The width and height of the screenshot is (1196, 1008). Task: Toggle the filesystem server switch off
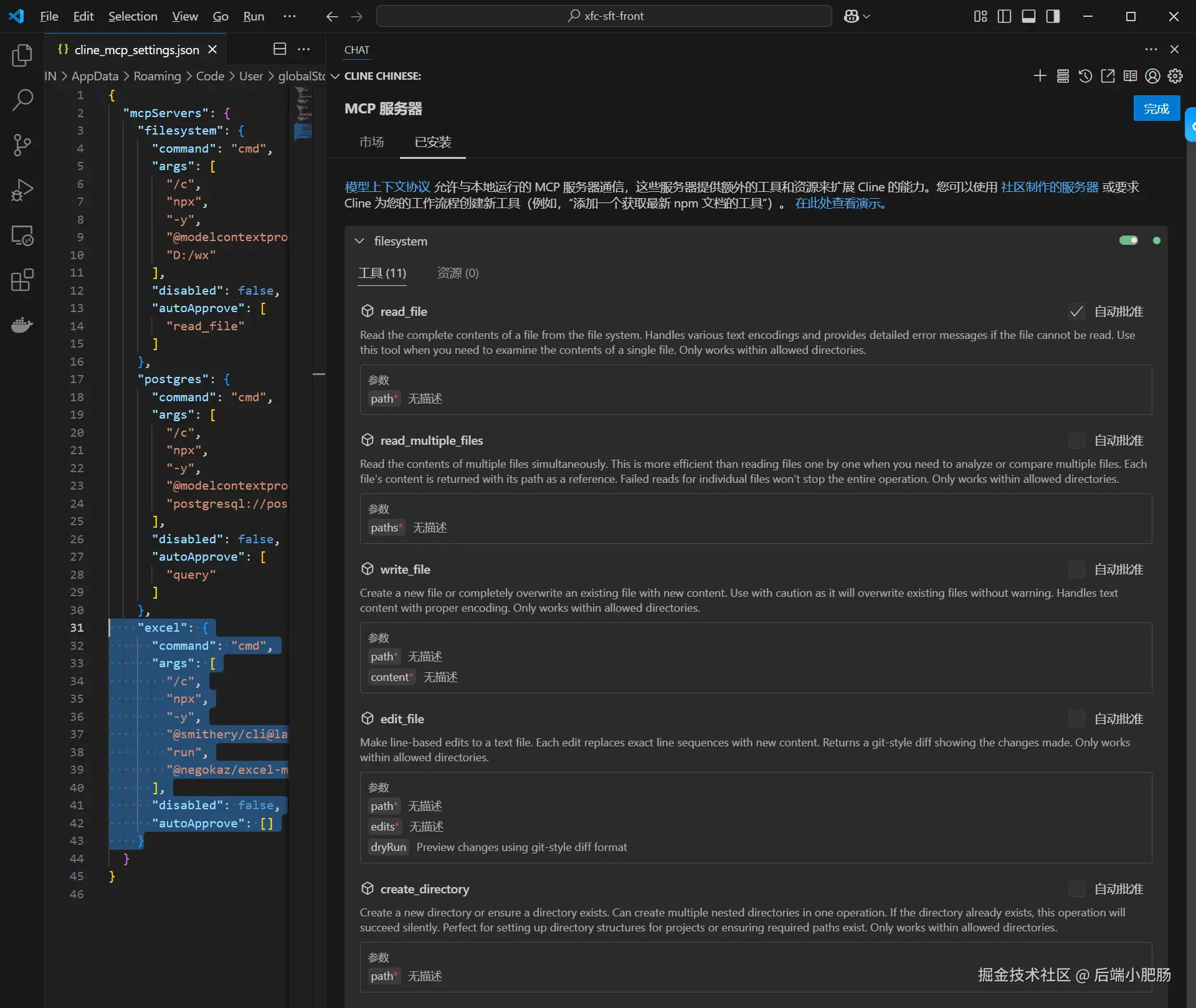coord(1128,240)
